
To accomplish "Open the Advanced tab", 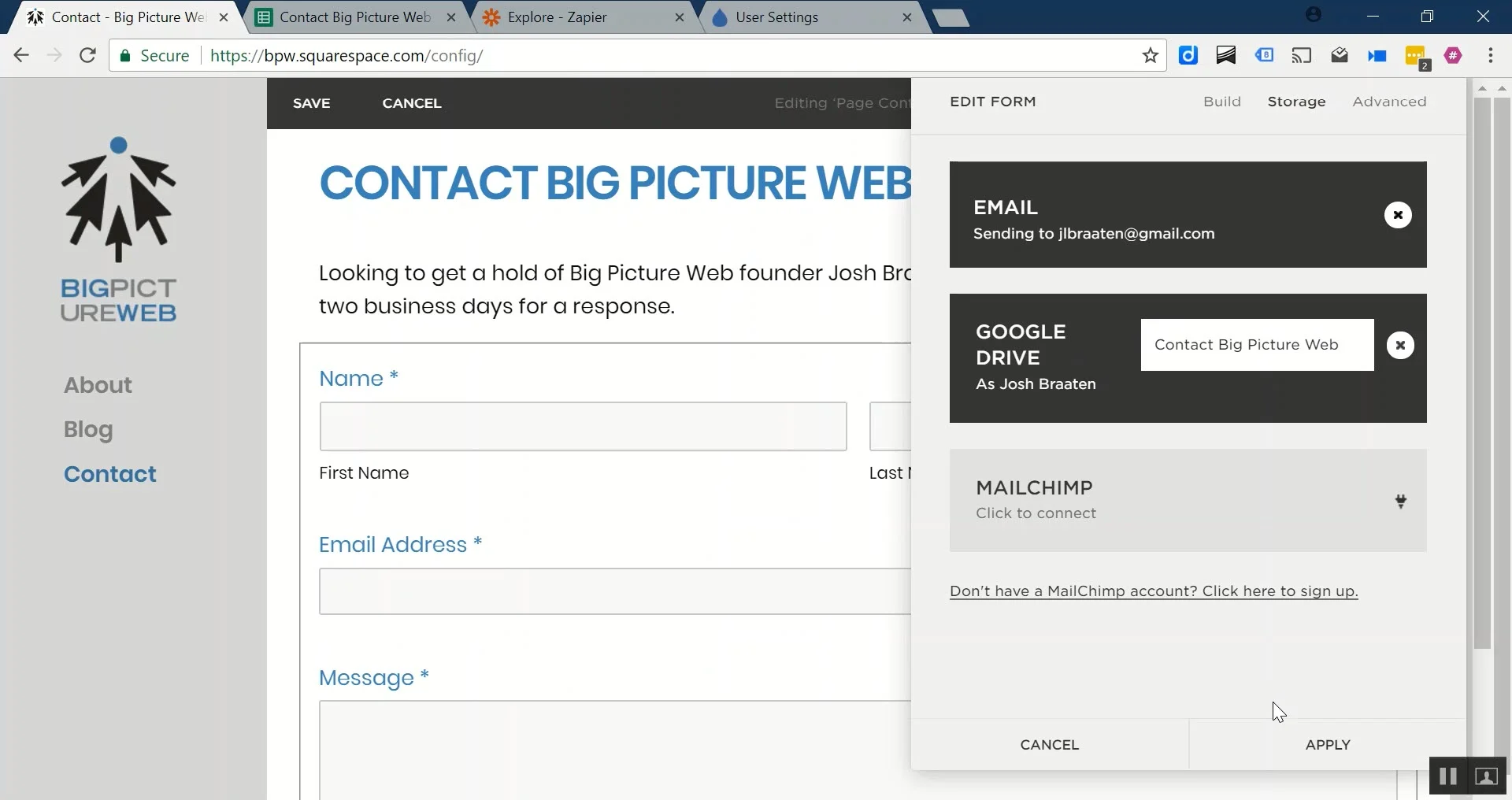I will click(x=1389, y=102).
